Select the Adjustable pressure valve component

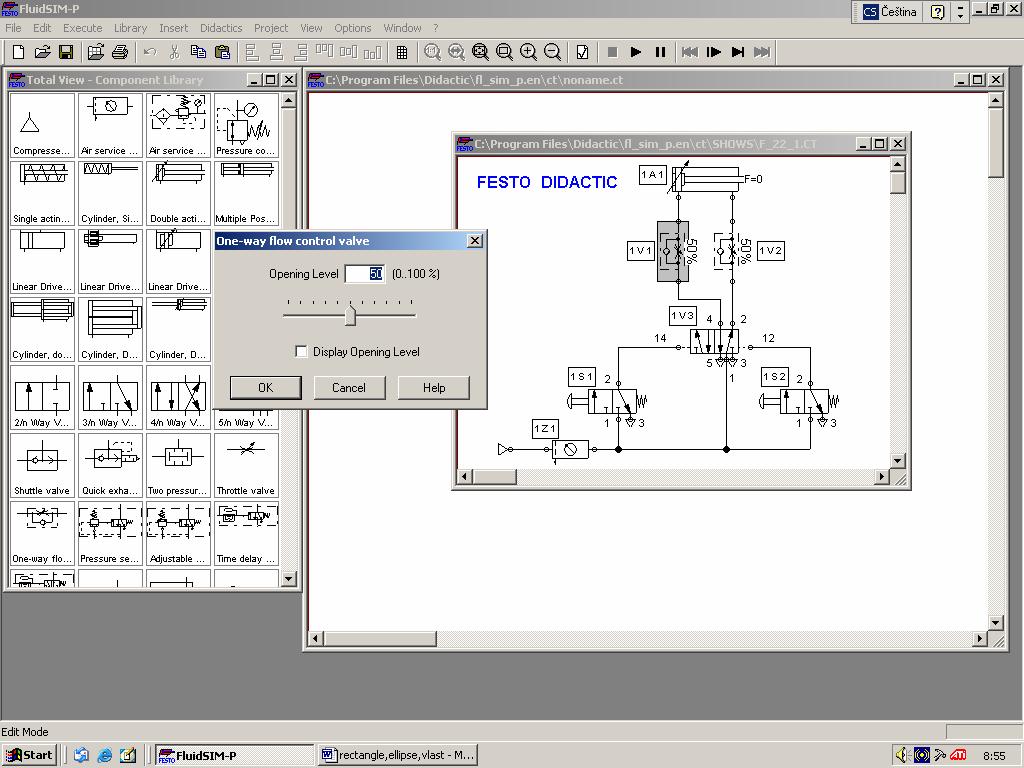click(178, 533)
